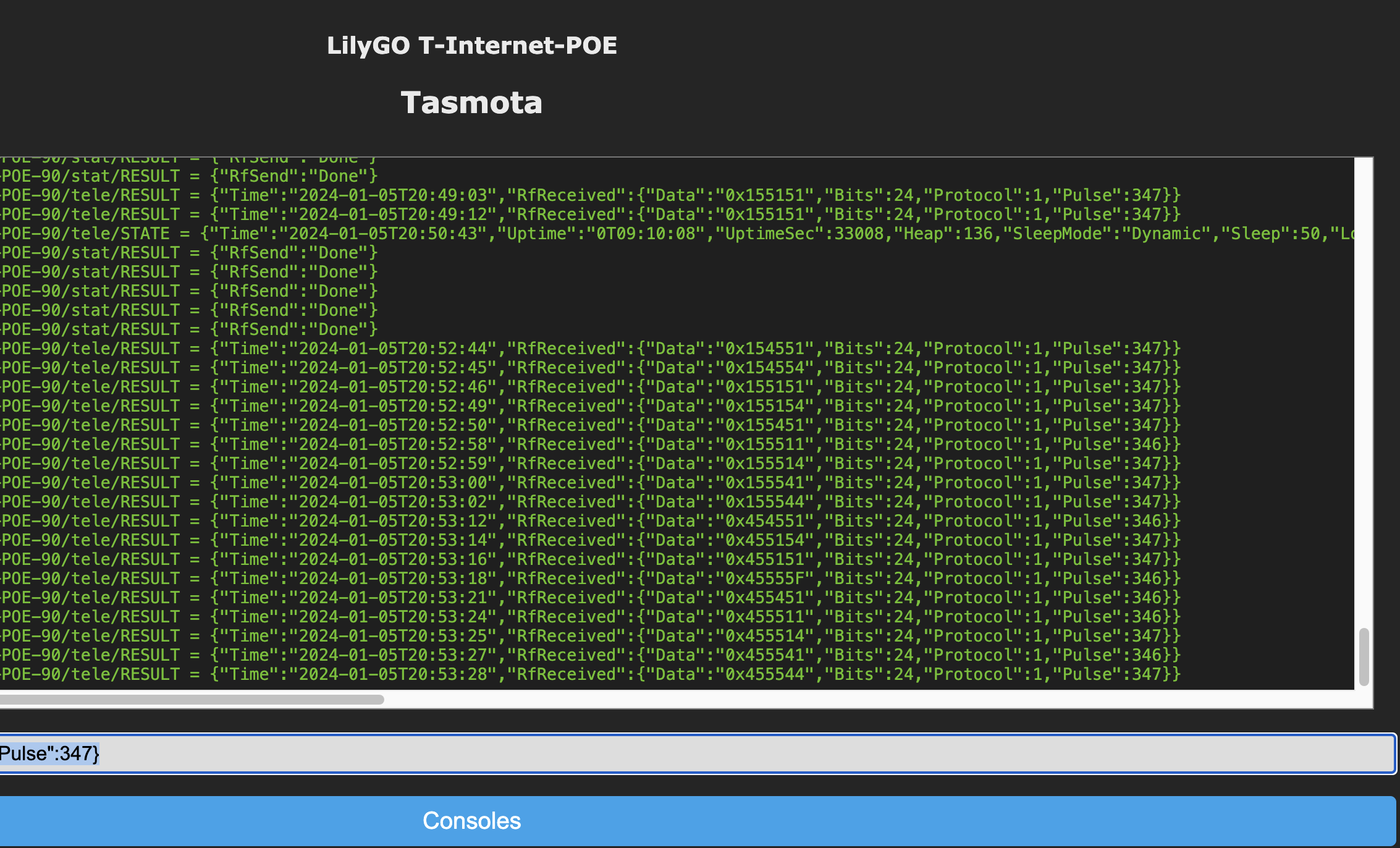Focus the command input field
The height and width of the screenshot is (848, 1400).
[698, 753]
